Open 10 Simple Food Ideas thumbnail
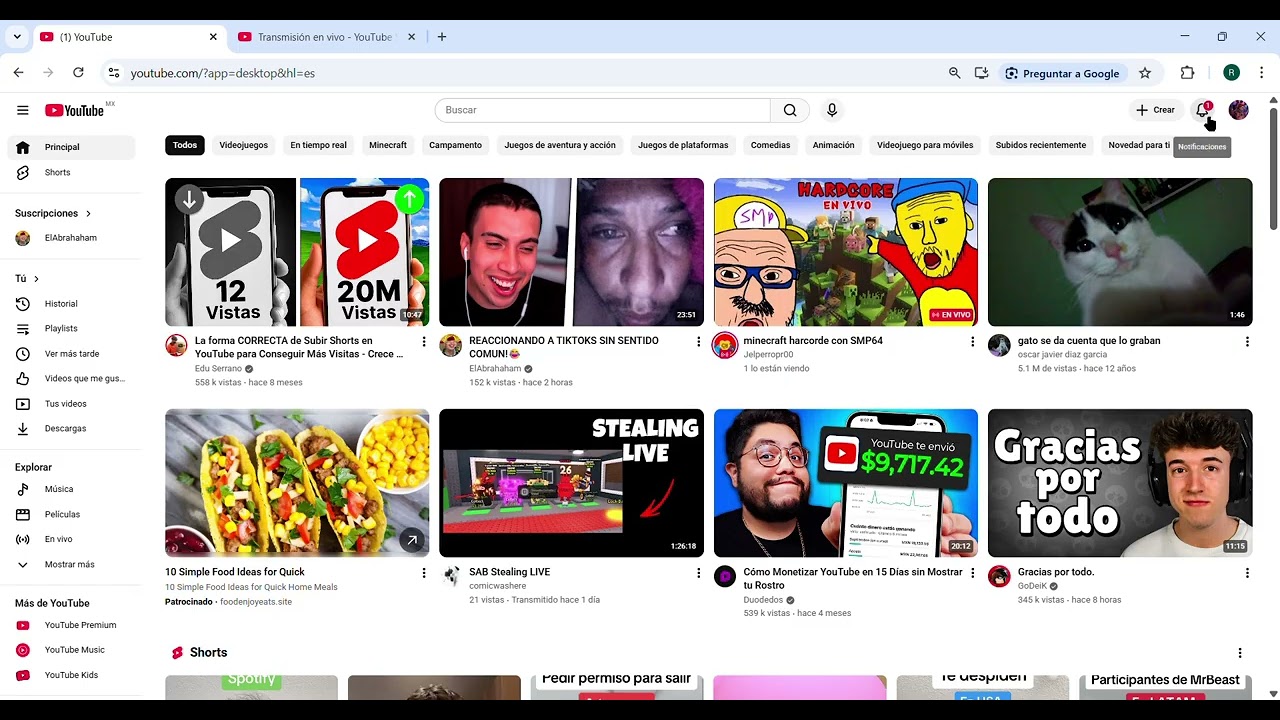 click(x=297, y=483)
